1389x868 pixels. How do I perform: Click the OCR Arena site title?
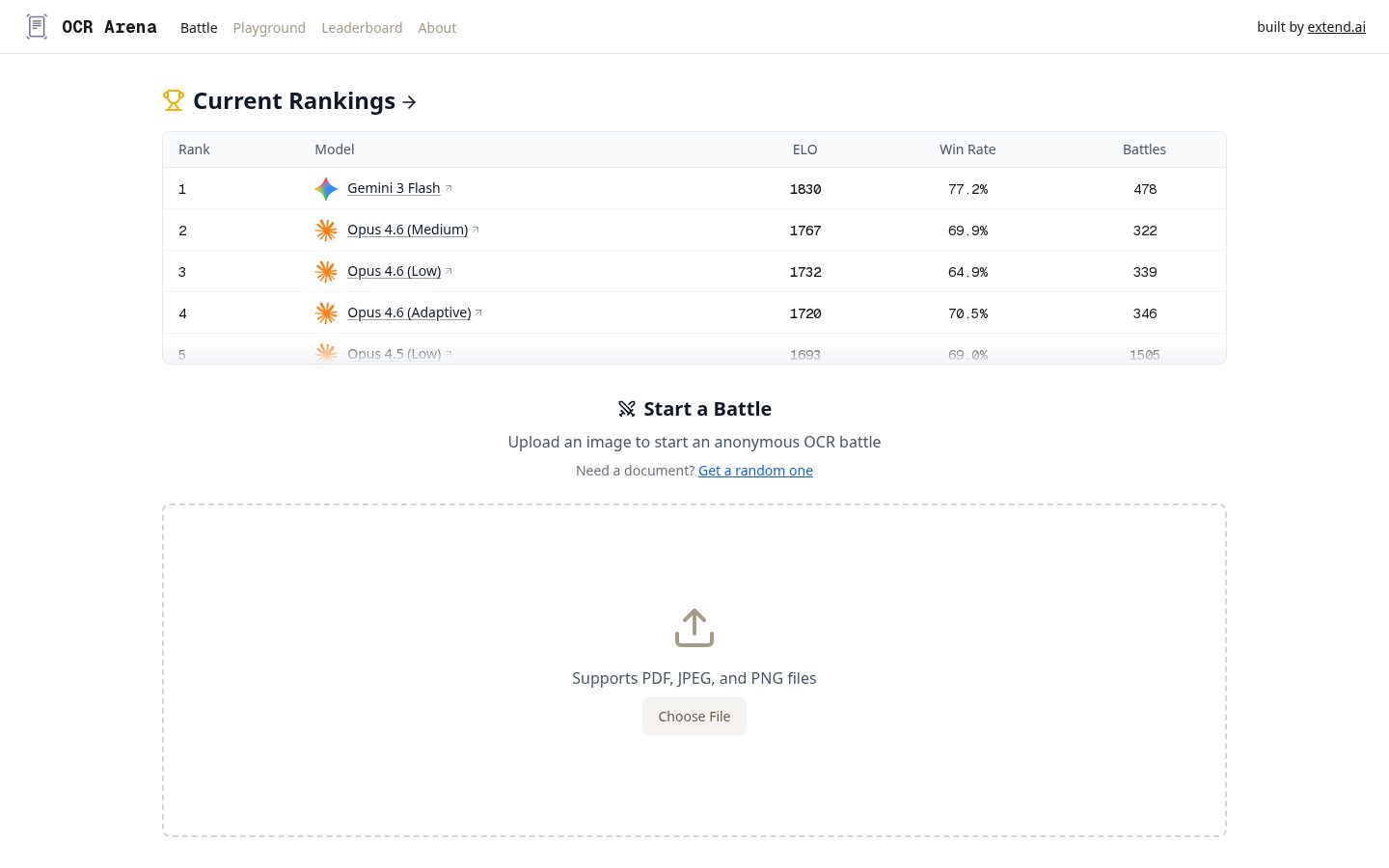109,27
